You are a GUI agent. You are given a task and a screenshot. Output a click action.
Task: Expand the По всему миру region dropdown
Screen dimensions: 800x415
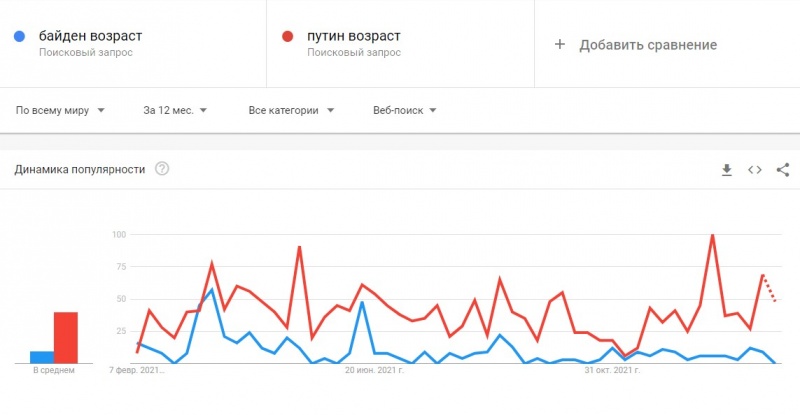[x=60, y=110]
